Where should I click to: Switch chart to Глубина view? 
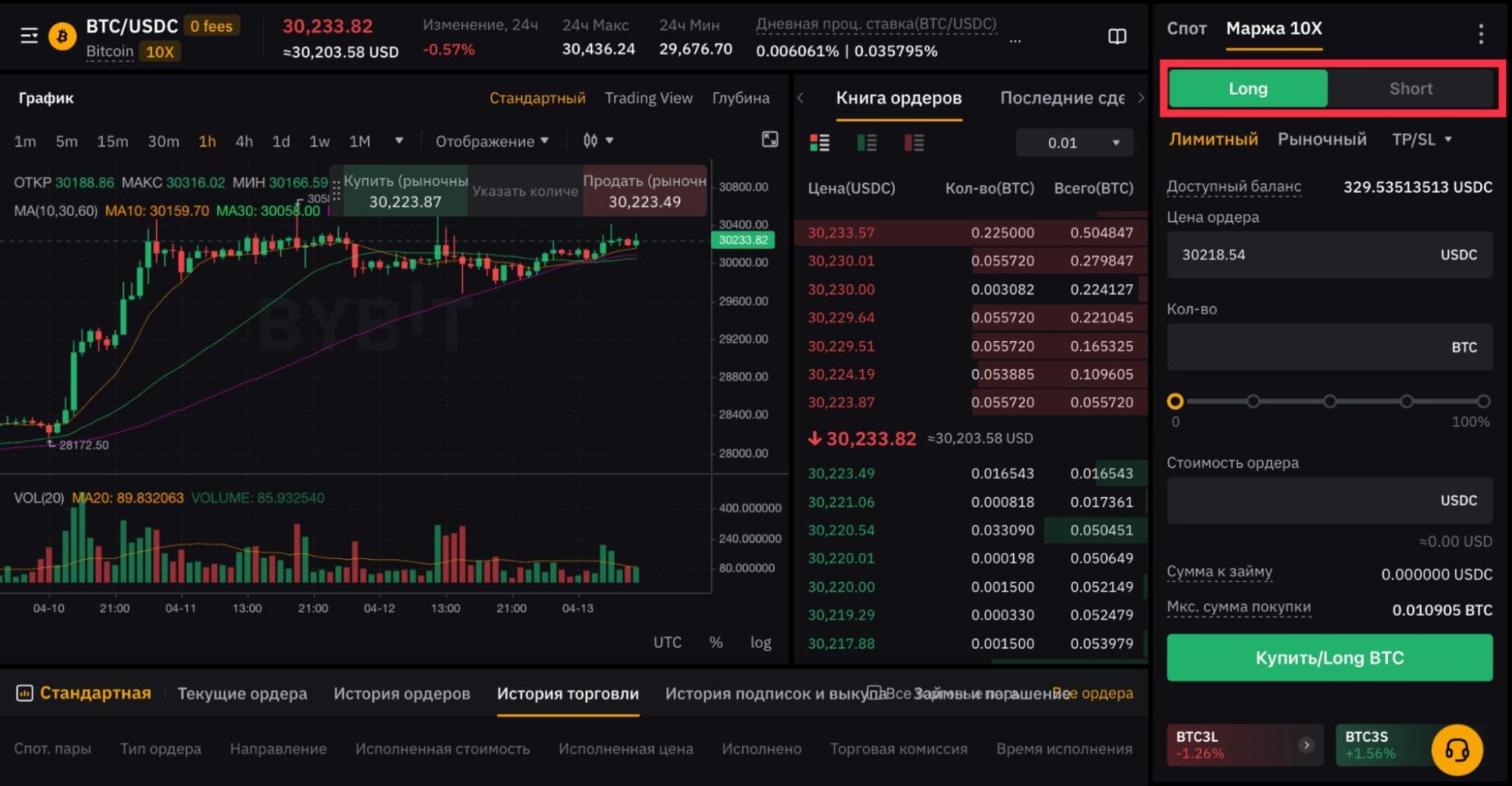pyautogui.click(x=740, y=98)
